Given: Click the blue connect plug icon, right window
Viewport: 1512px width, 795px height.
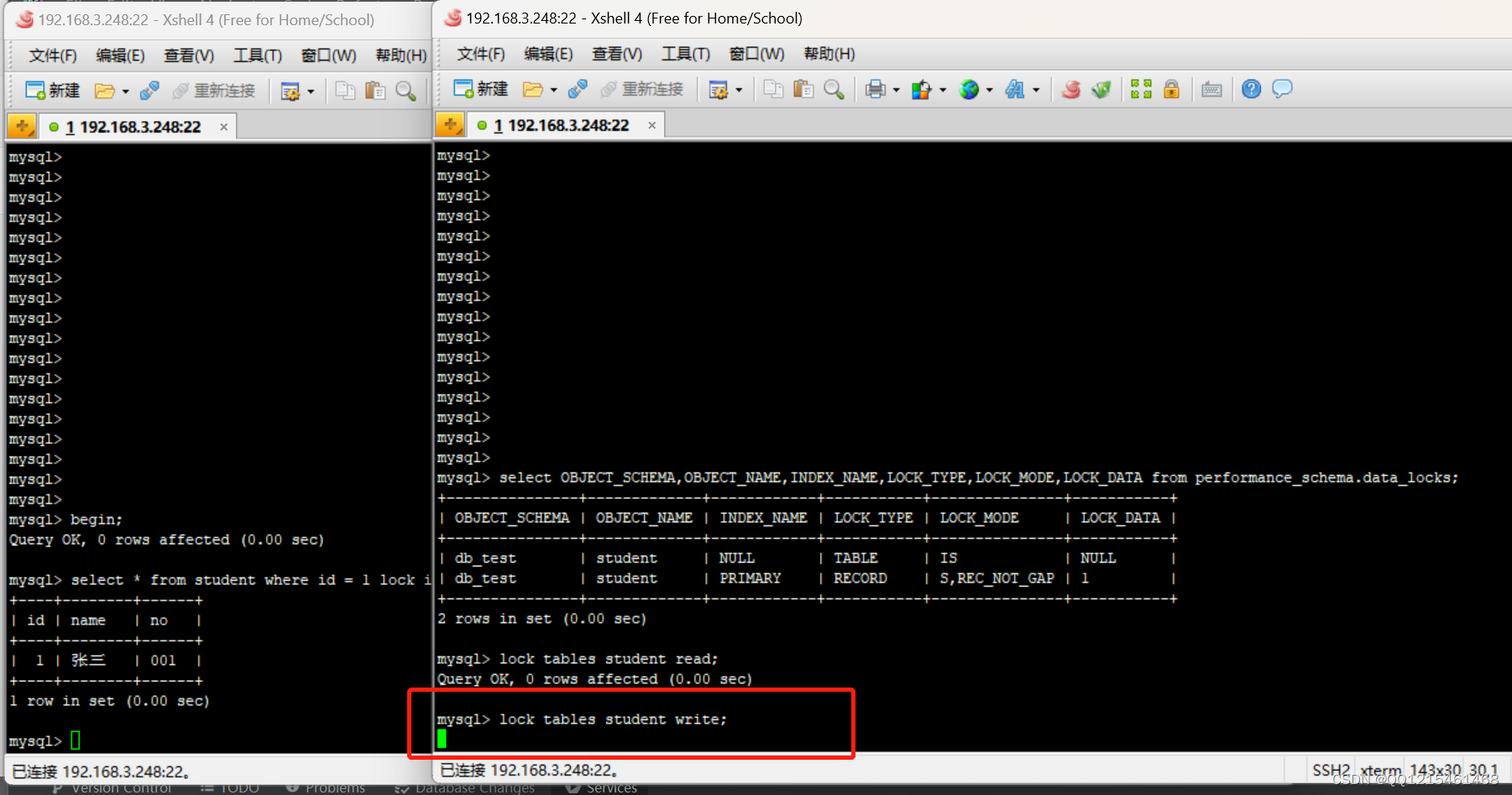Looking at the screenshot, I should [x=578, y=89].
